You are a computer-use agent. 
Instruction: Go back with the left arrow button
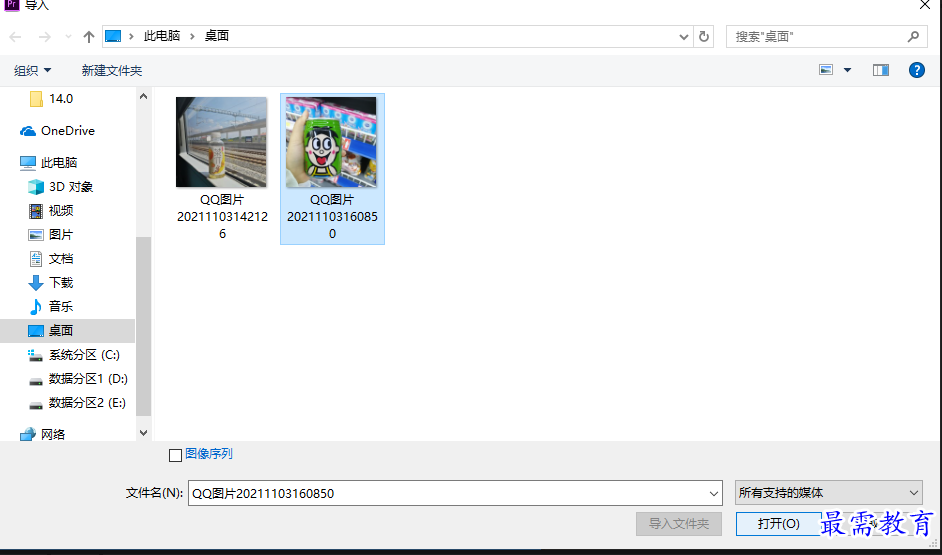tap(16, 37)
